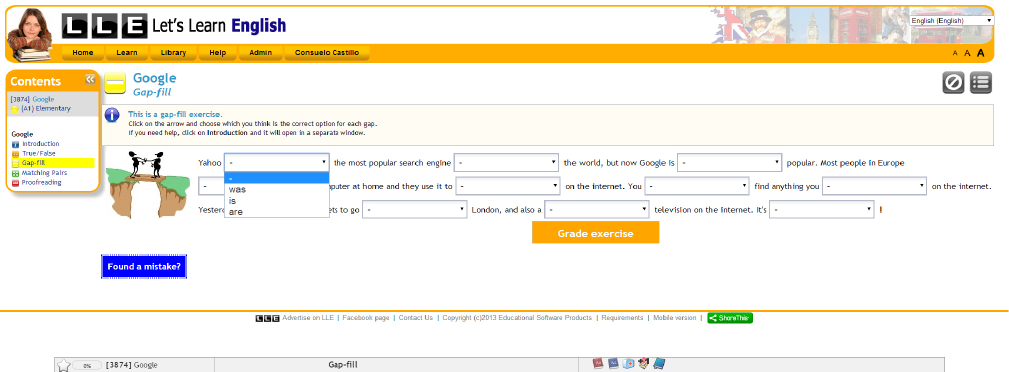Click the small LLE logo in the footer
Screen dimensions: 1009x372
click(x=267, y=318)
